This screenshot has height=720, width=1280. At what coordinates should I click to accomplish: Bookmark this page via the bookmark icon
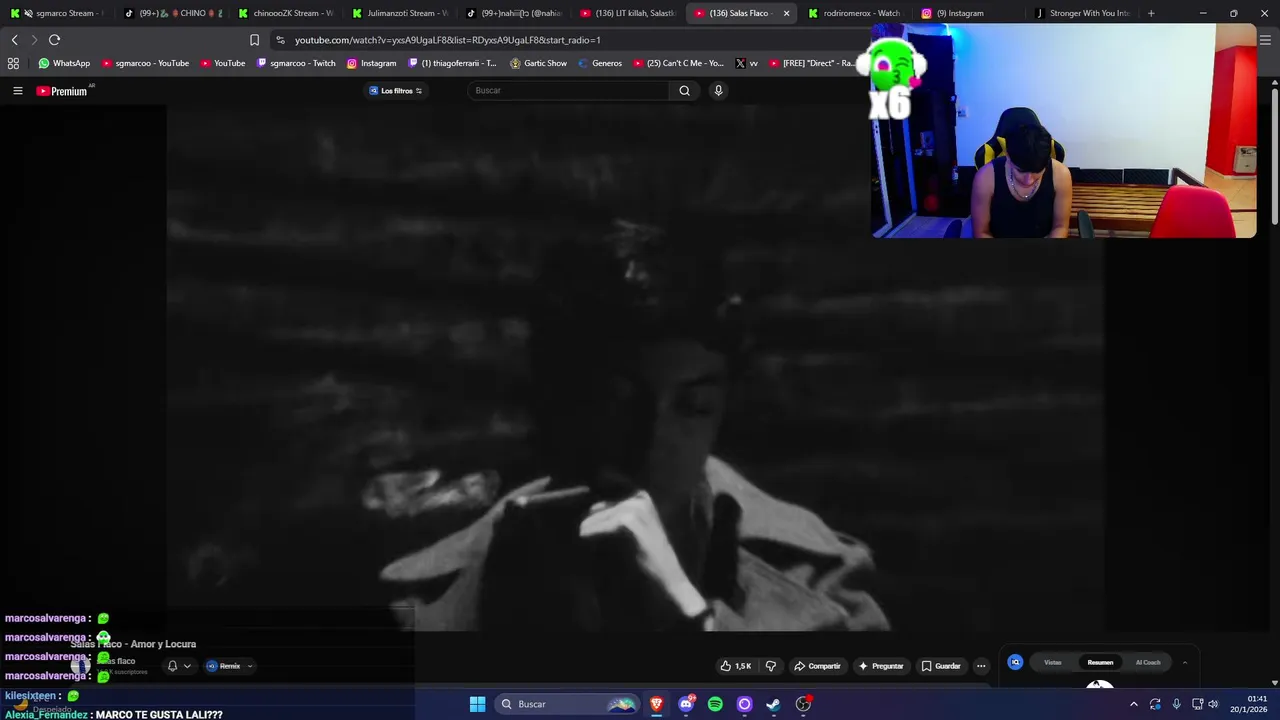point(254,40)
